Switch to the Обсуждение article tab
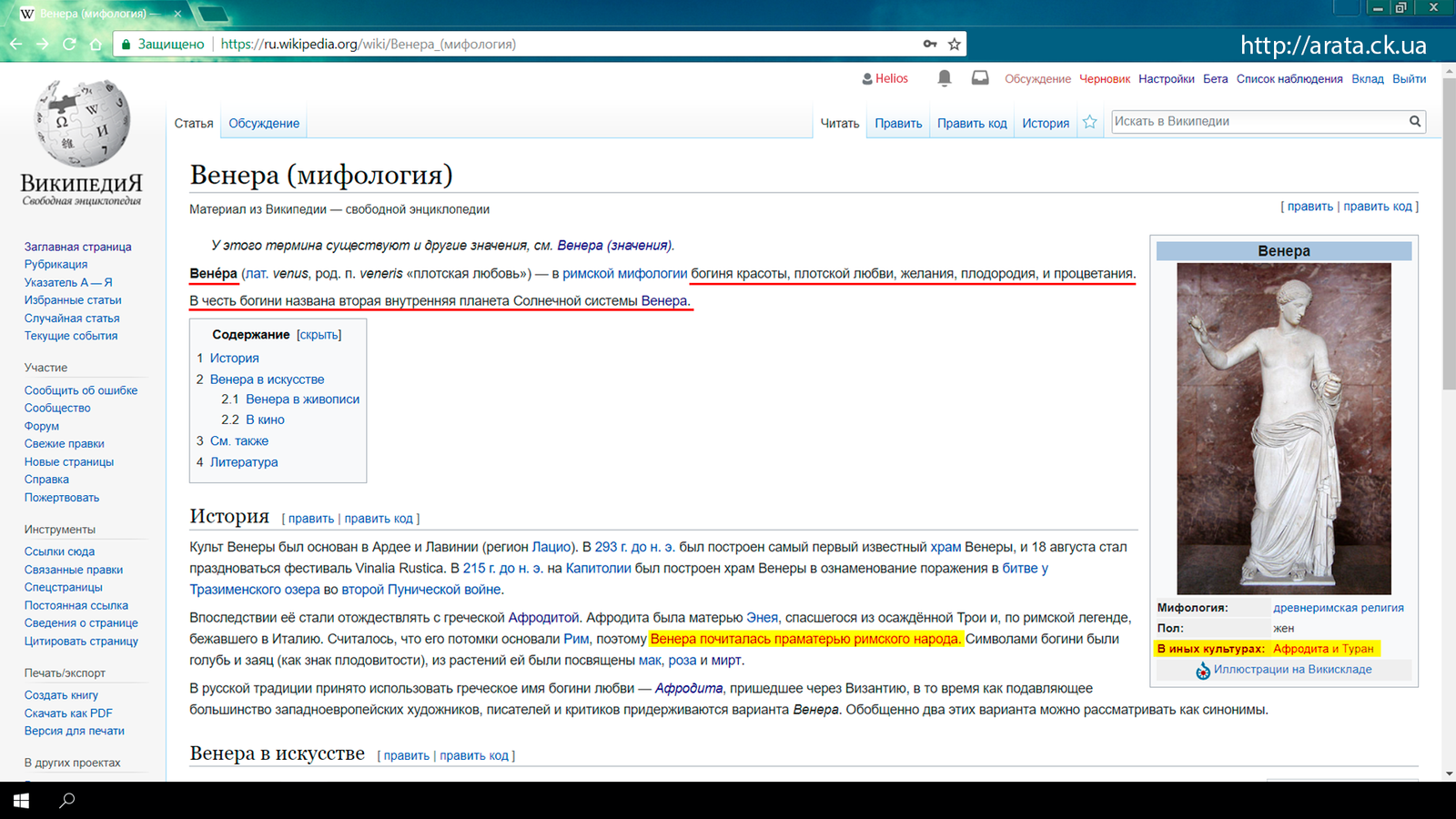1456x819 pixels. [x=264, y=124]
